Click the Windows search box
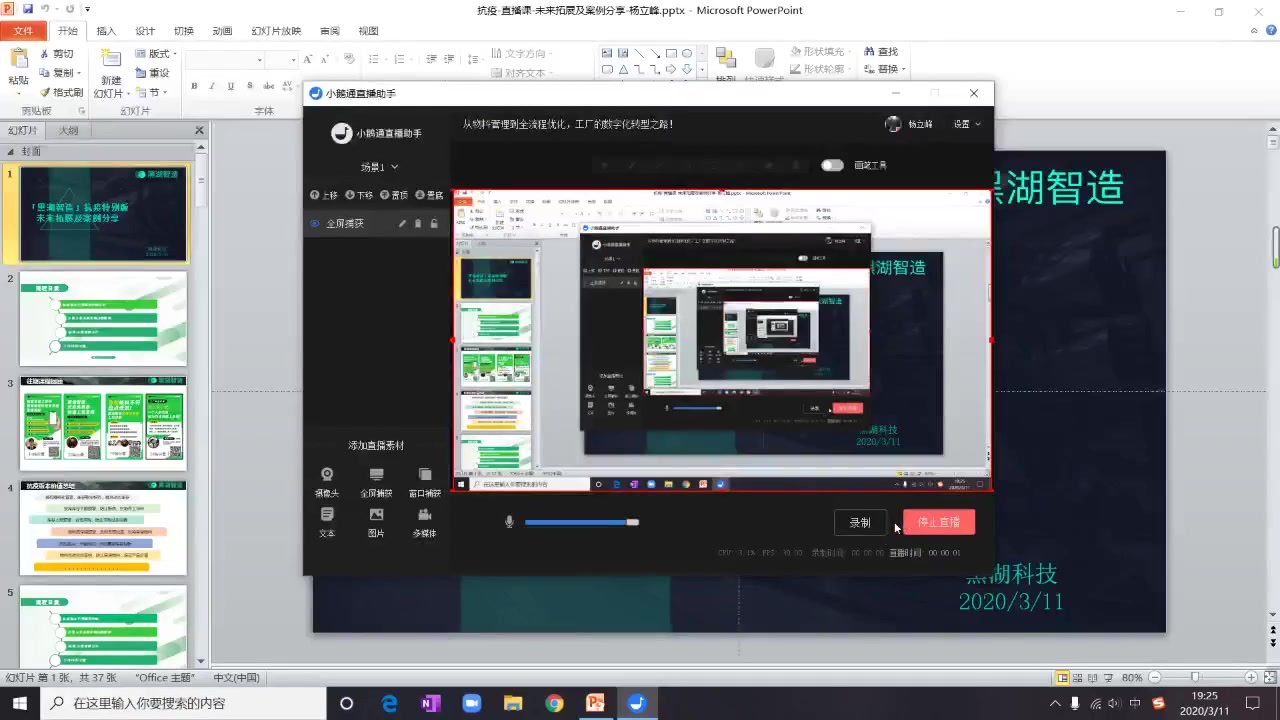Viewport: 1280px width, 720px height. click(184, 703)
